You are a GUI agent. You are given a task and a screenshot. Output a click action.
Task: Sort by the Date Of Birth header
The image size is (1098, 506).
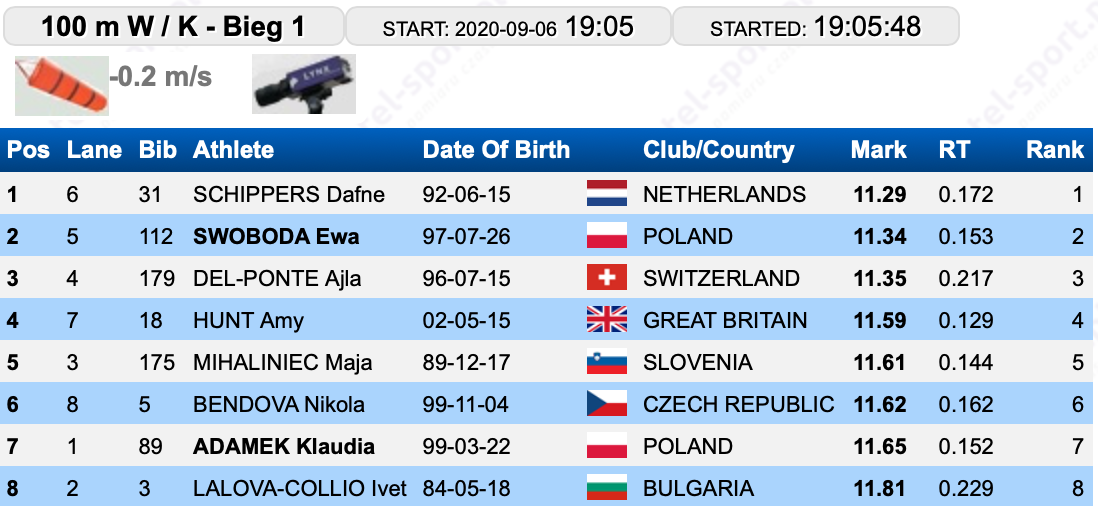pos(496,150)
